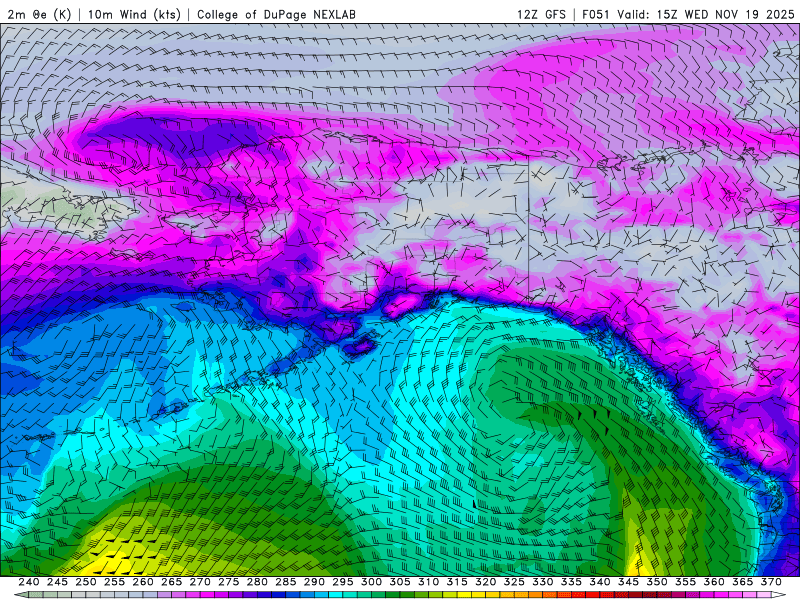Select the 250 scale label
The height and width of the screenshot is (600, 800).
(86, 582)
